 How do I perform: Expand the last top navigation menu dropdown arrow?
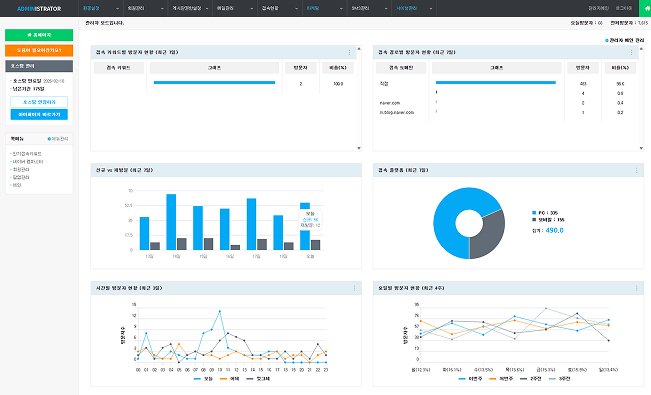[x=431, y=8]
